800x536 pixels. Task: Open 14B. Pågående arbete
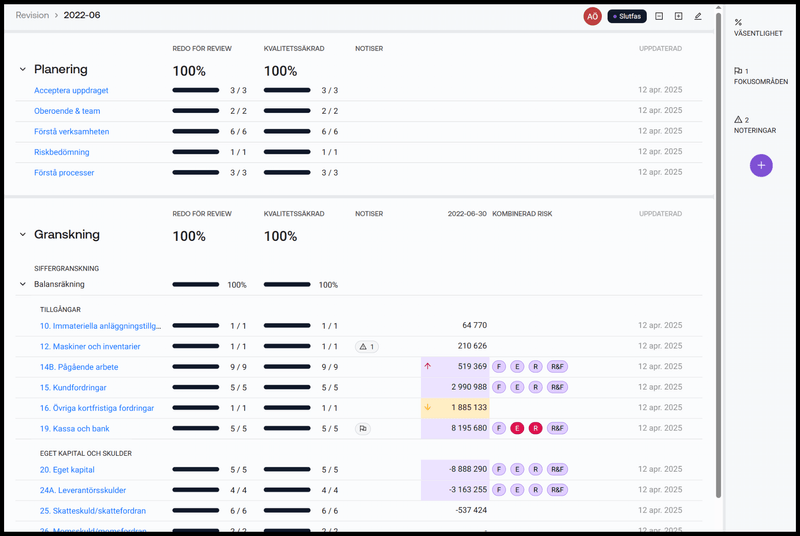point(79,367)
